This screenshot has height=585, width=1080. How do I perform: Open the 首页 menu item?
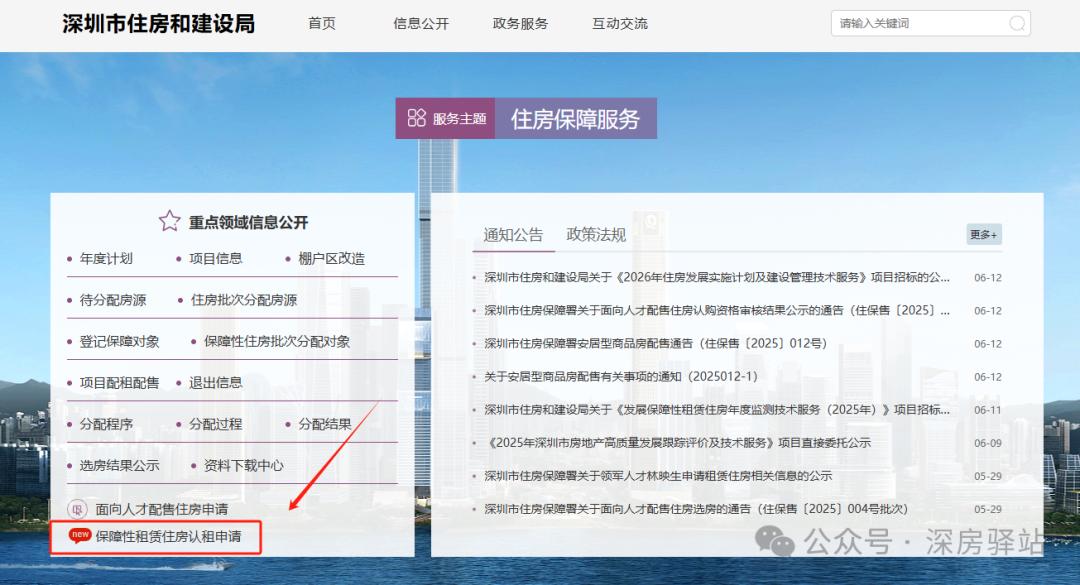[321, 24]
